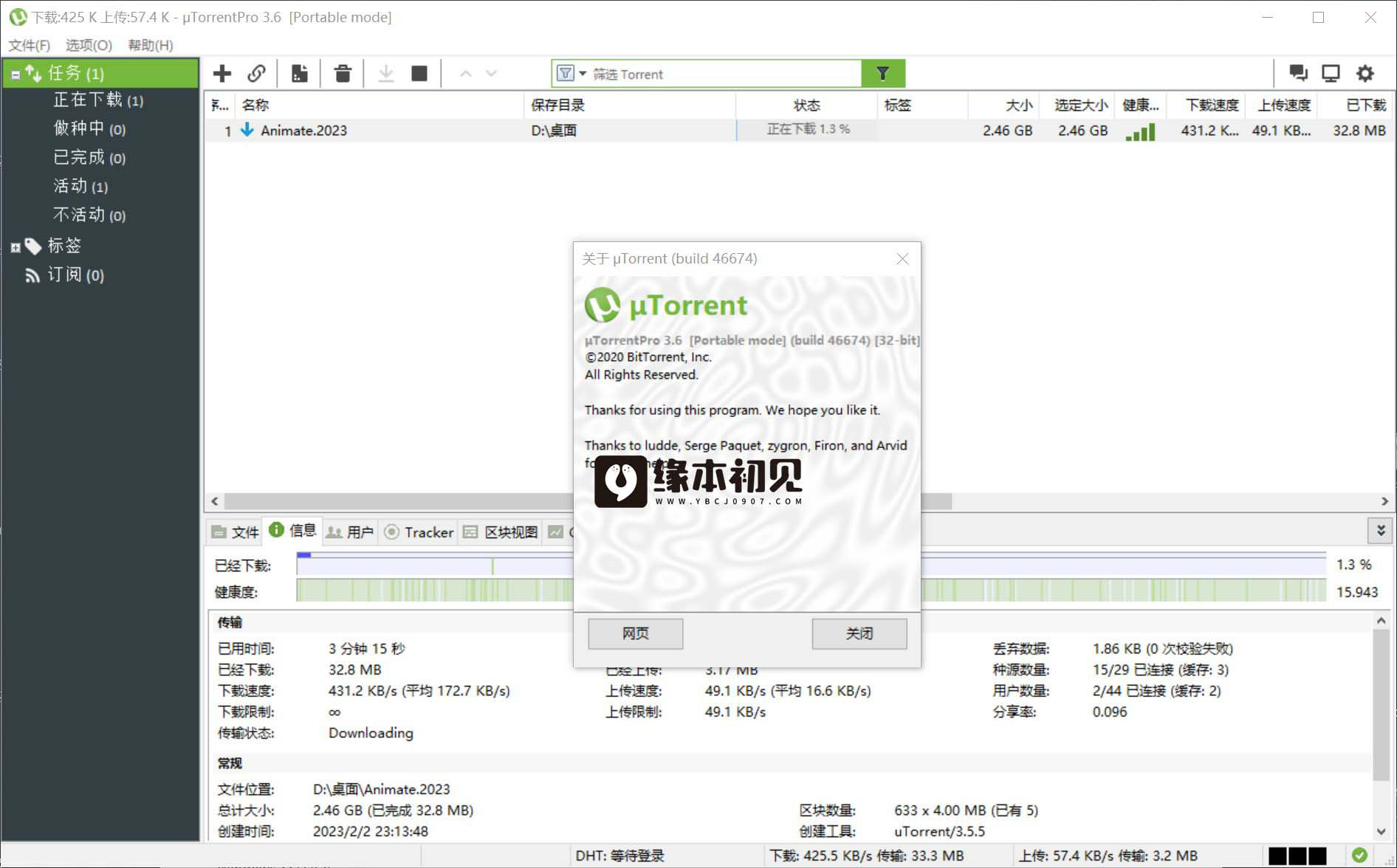1397x868 pixels.
Task: Sort by the 名称 column header
Action: [x=380, y=105]
